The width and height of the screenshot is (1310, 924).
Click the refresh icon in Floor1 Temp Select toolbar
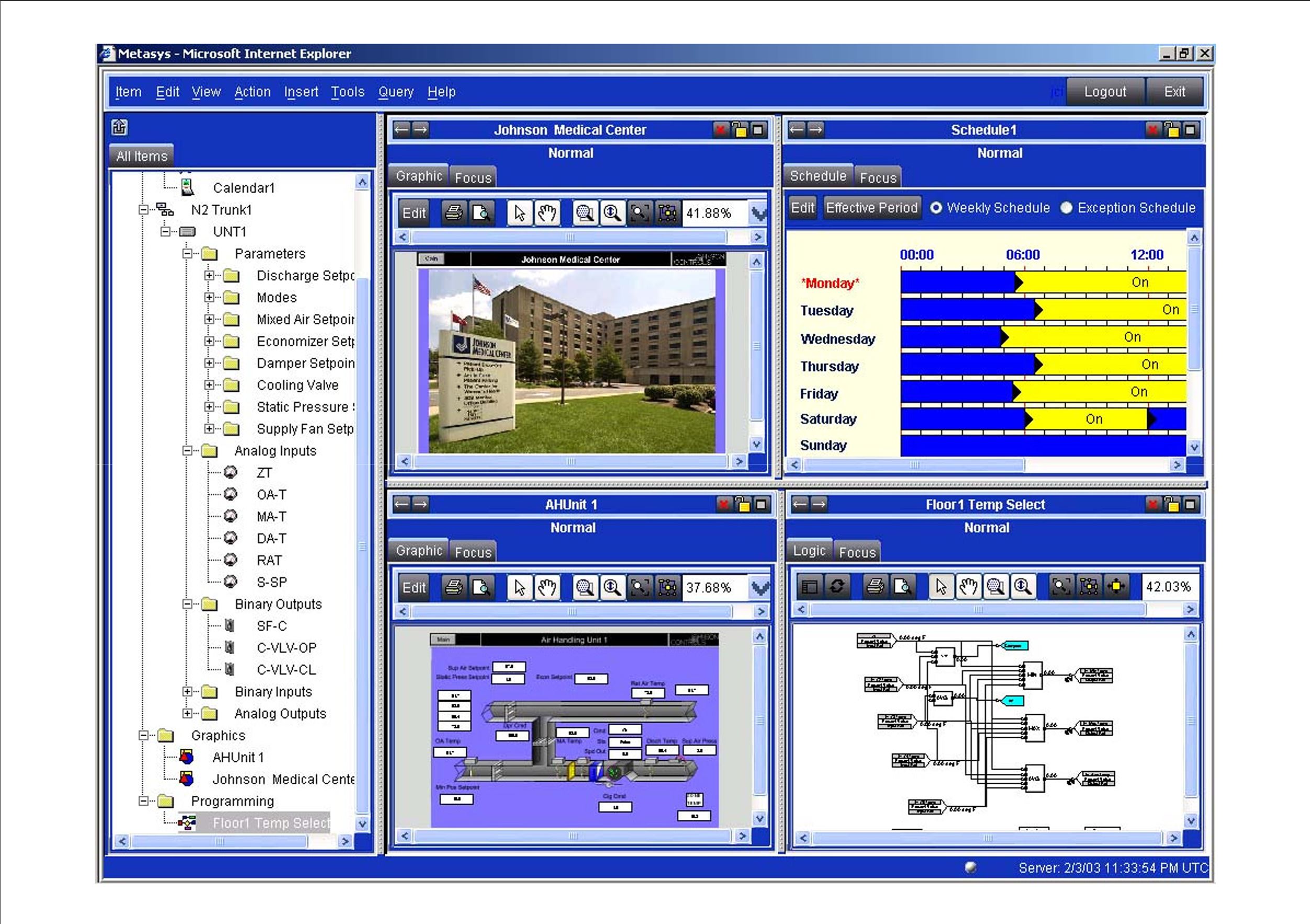tap(836, 587)
